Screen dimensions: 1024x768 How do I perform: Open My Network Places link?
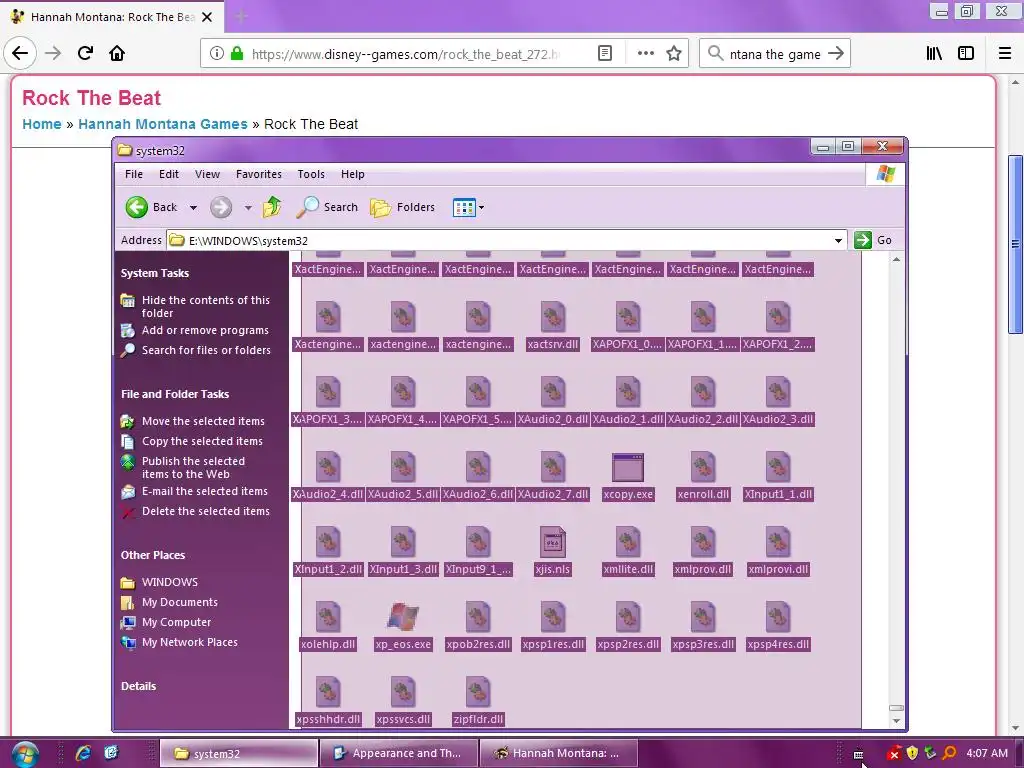tap(189, 643)
